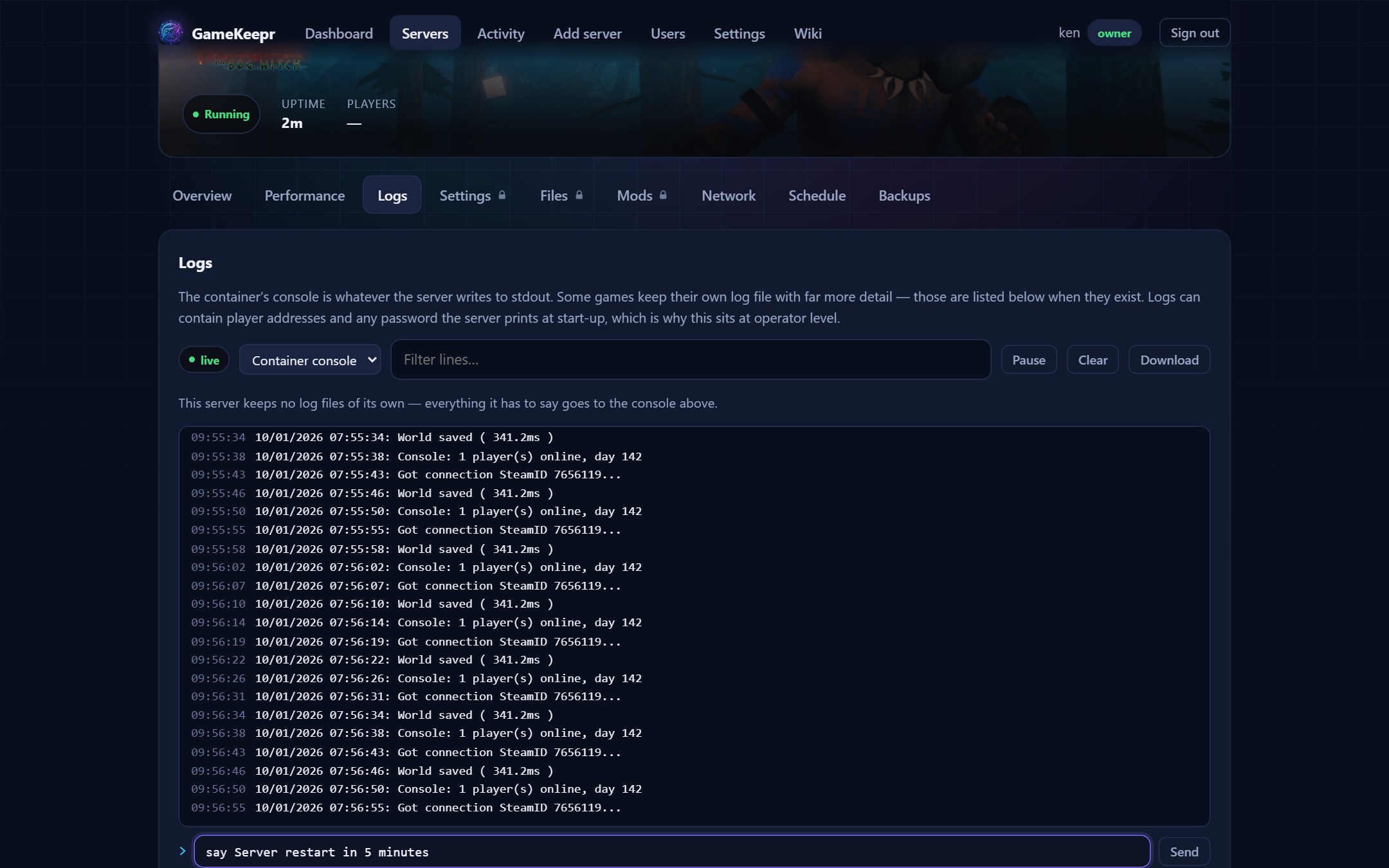Open the Schedule tab
The height and width of the screenshot is (868, 1389).
coord(817,195)
